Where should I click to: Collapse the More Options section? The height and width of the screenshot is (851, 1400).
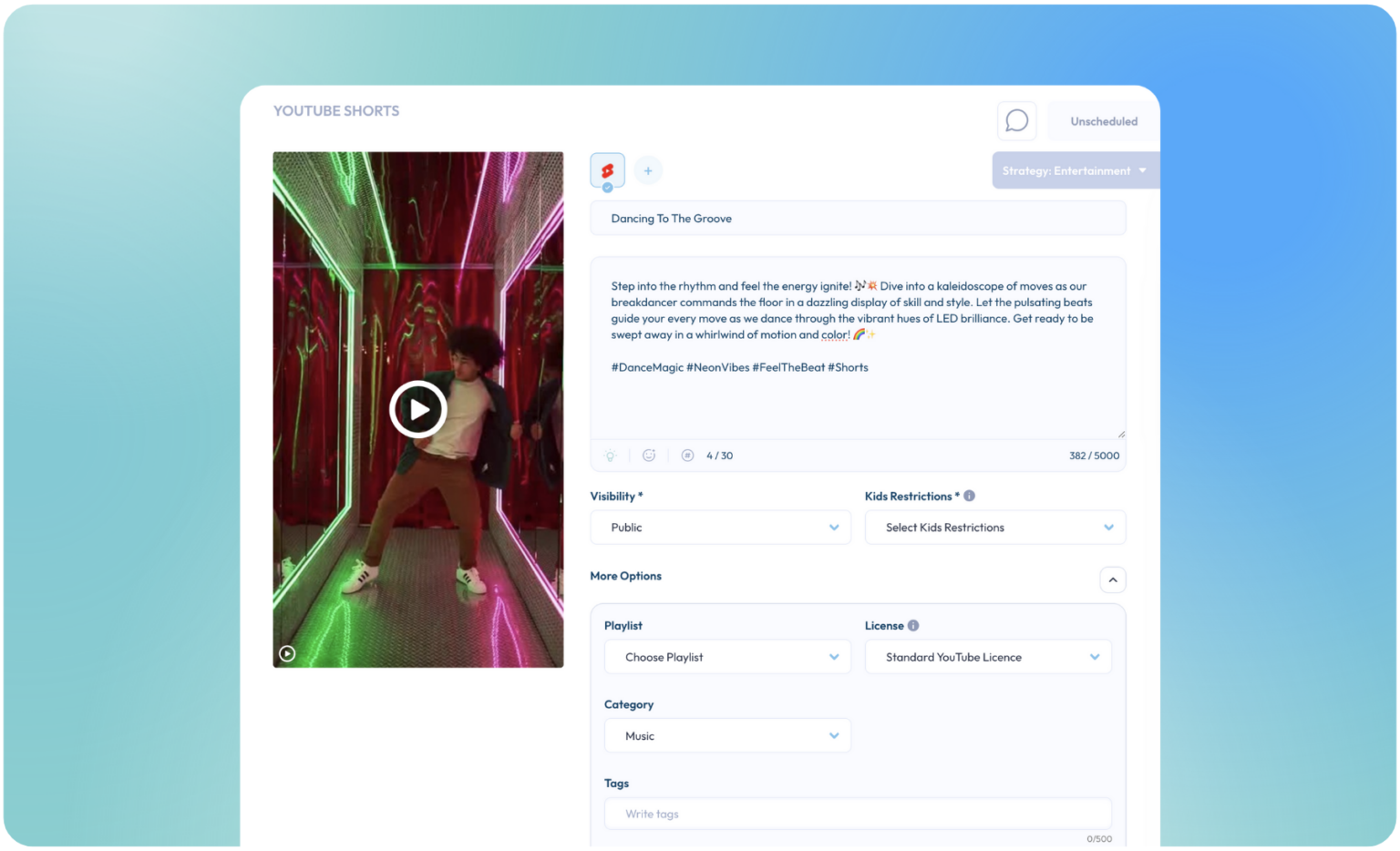click(1112, 579)
